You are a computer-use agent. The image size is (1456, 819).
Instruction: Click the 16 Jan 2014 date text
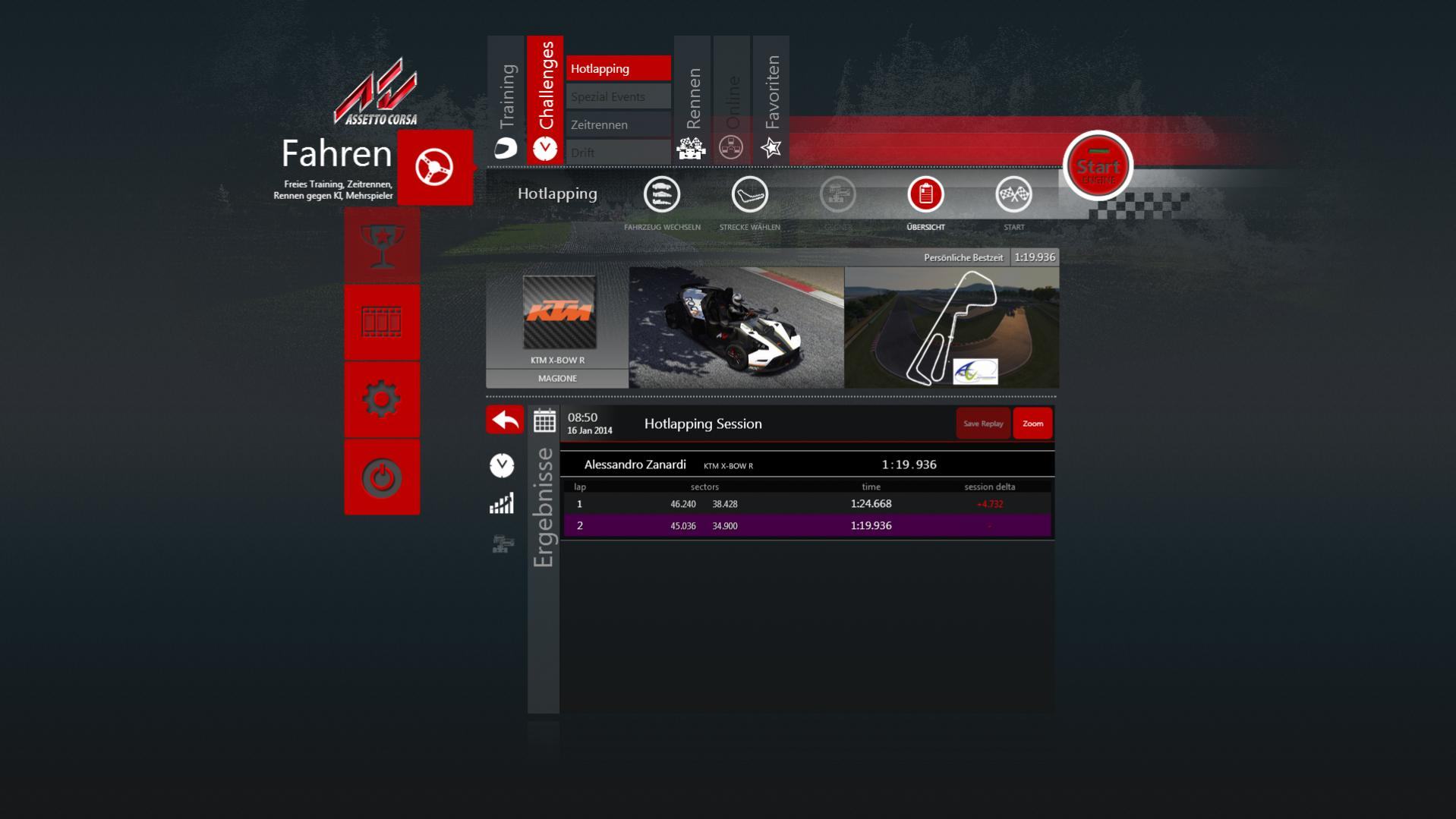pos(590,430)
